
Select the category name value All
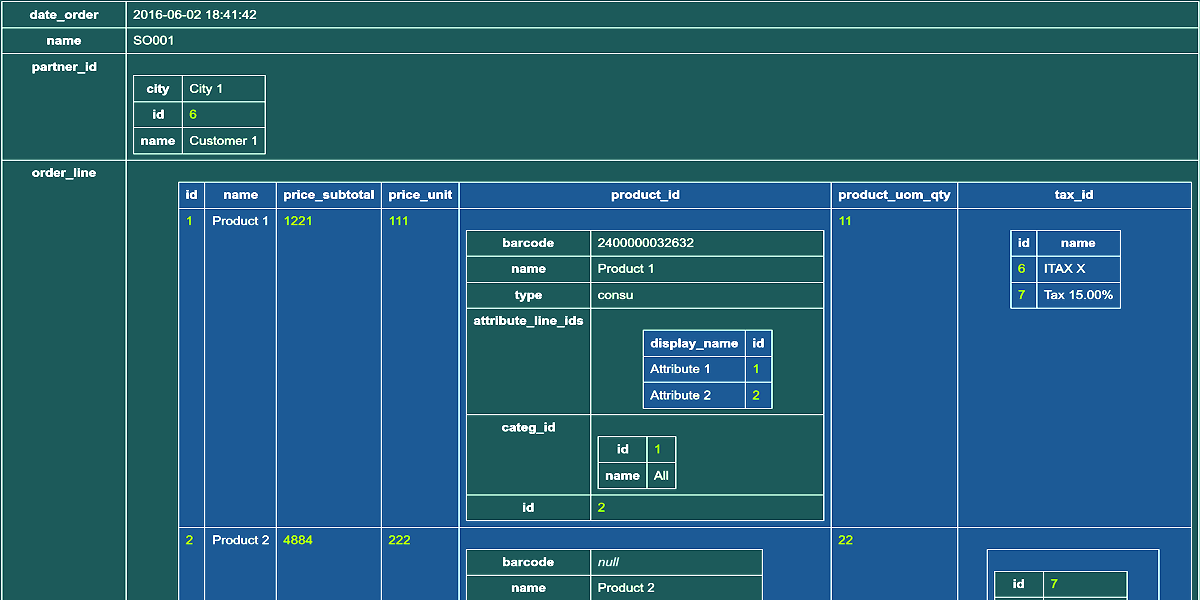(x=661, y=475)
